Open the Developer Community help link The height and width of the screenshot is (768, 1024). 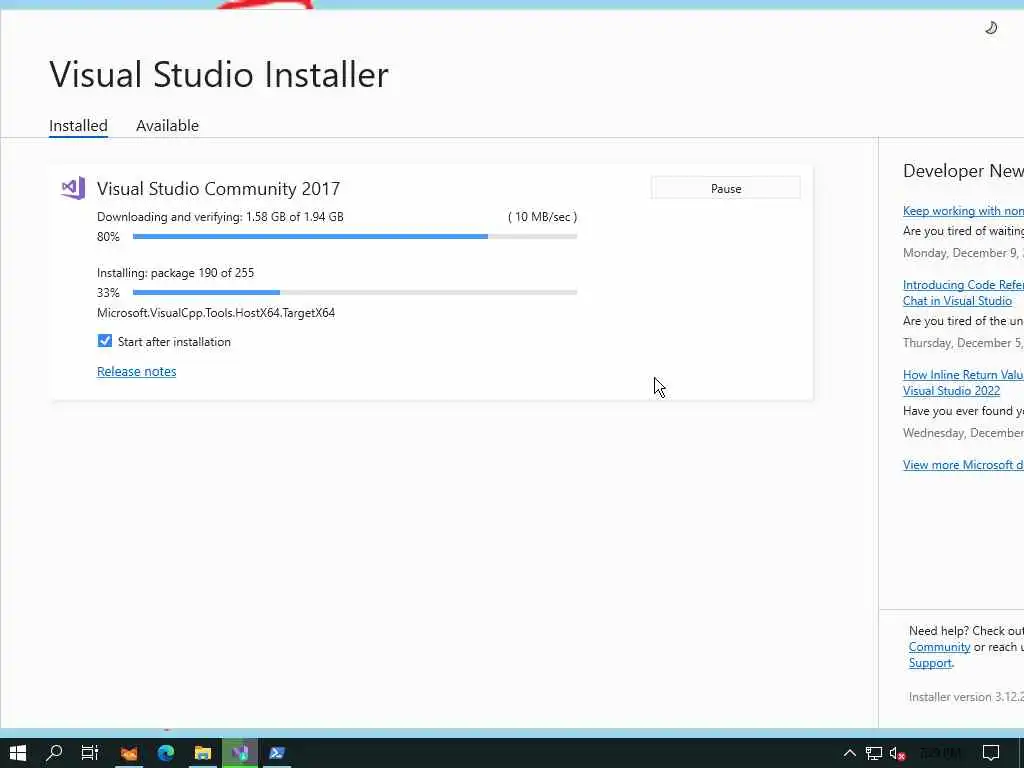click(939, 647)
